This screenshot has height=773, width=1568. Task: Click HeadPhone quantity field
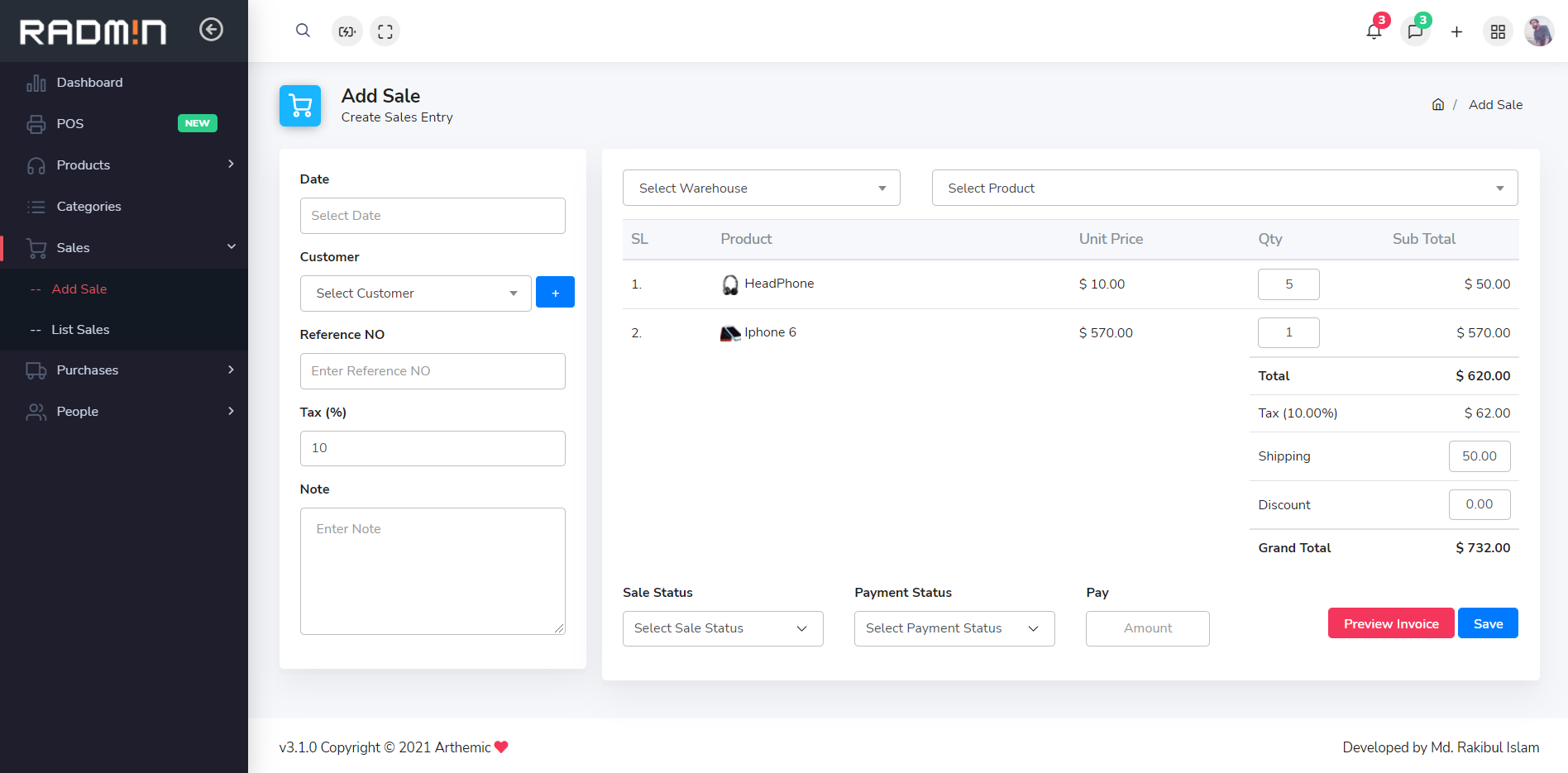[1288, 284]
